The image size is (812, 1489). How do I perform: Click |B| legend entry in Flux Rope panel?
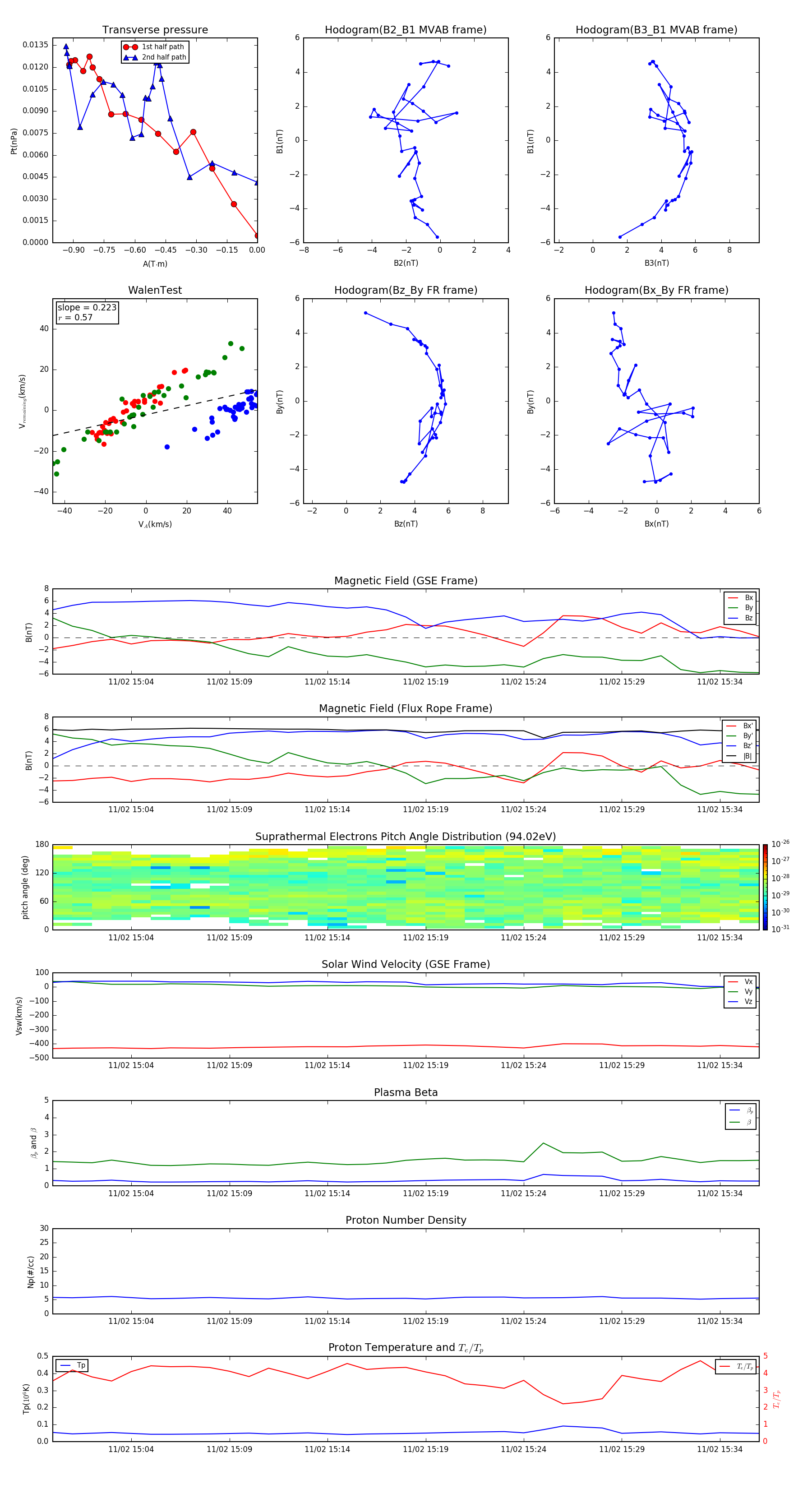pos(740,756)
